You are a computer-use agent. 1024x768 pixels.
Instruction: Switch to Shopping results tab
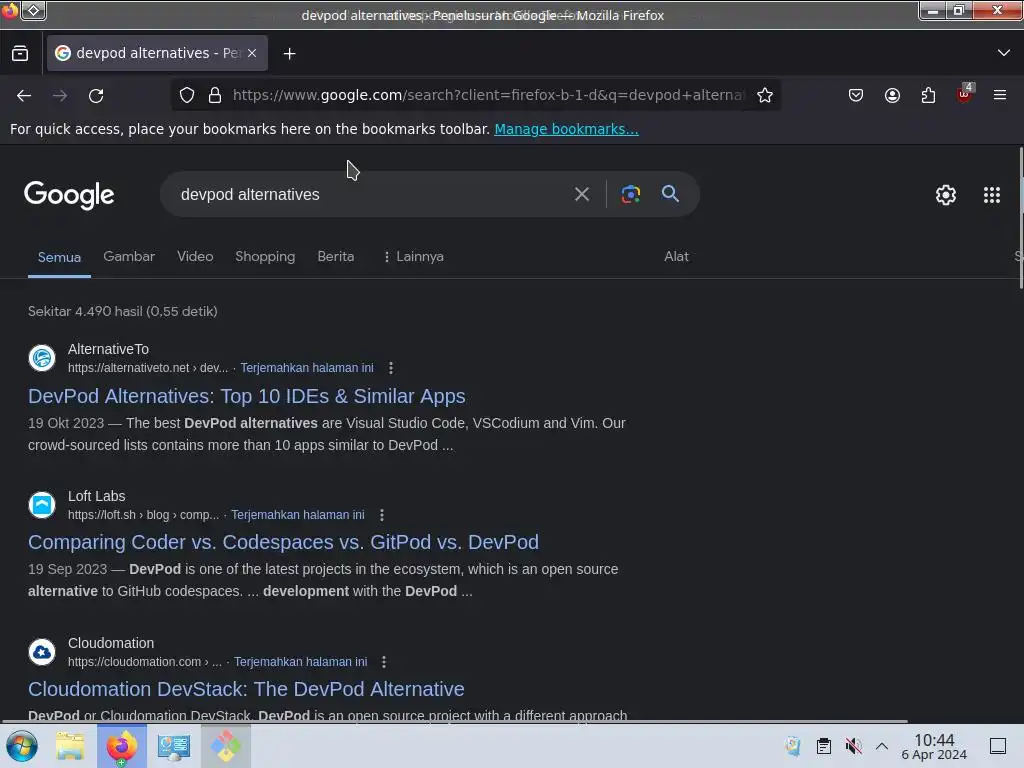click(265, 257)
